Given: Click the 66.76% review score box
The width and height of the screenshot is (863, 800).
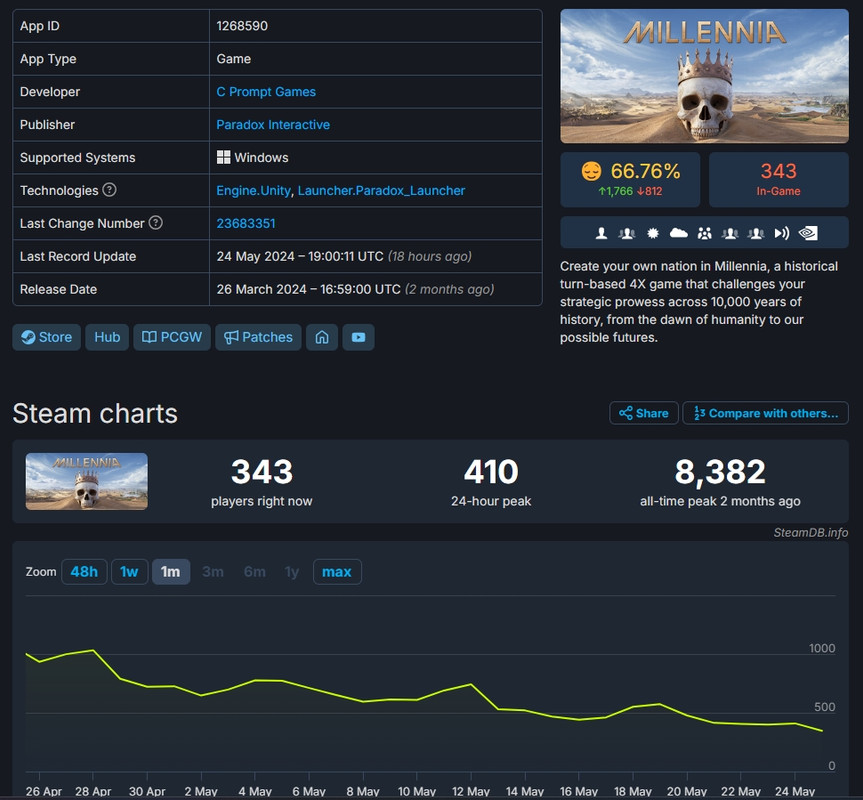Looking at the screenshot, I should pyautogui.click(x=630, y=179).
